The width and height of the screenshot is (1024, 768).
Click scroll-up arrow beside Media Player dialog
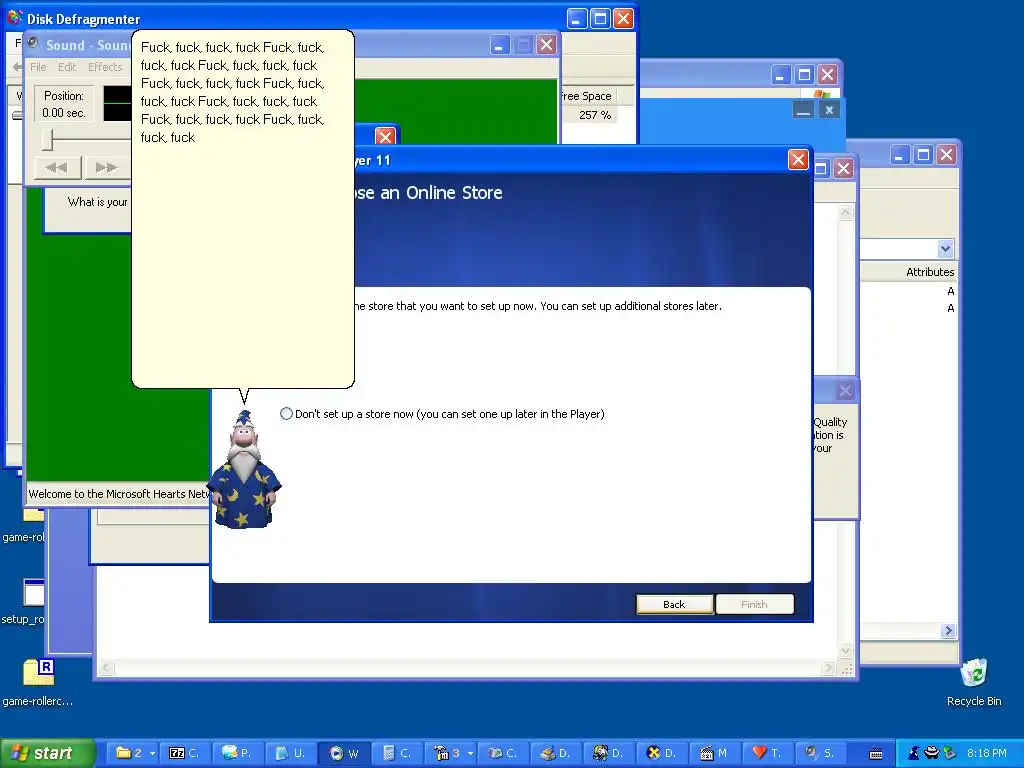846,213
